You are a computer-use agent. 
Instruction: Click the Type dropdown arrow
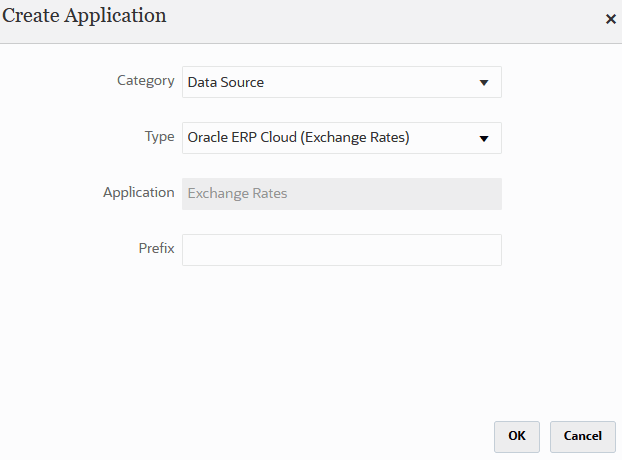click(x=483, y=138)
